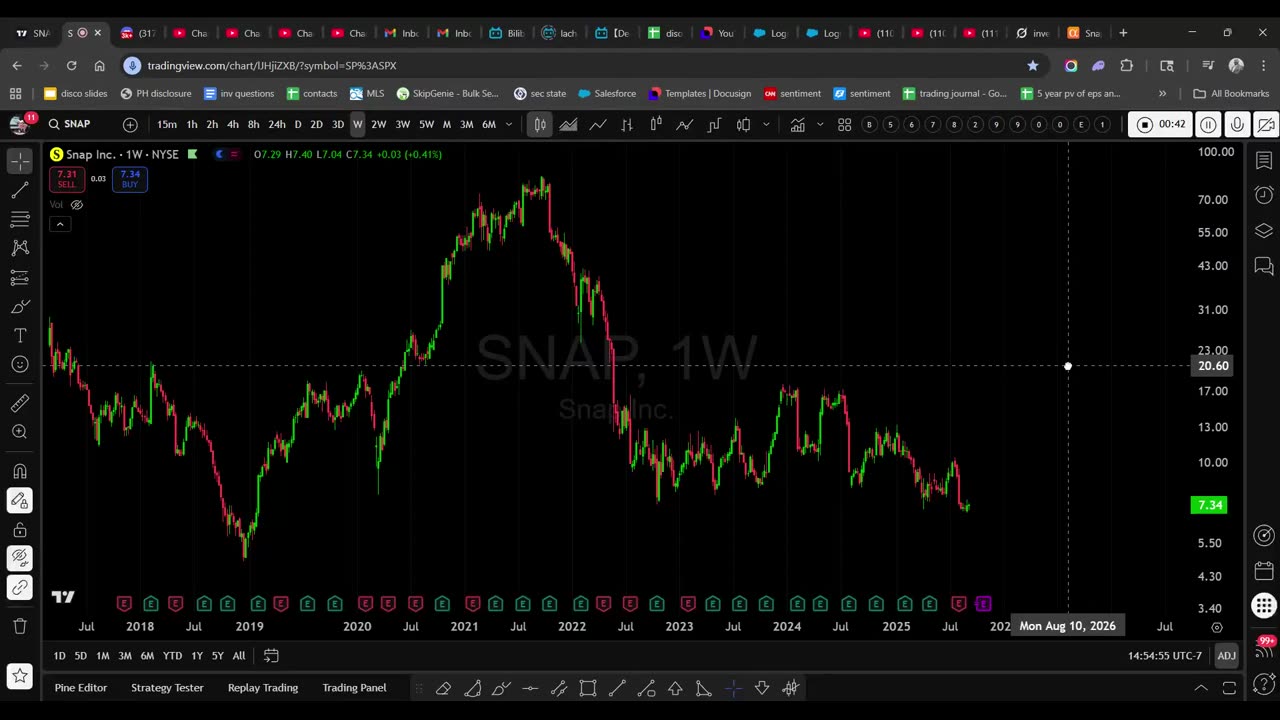Image resolution: width=1280 pixels, height=720 pixels.
Task: Open the SNAP symbol search box
Action: (x=68, y=124)
